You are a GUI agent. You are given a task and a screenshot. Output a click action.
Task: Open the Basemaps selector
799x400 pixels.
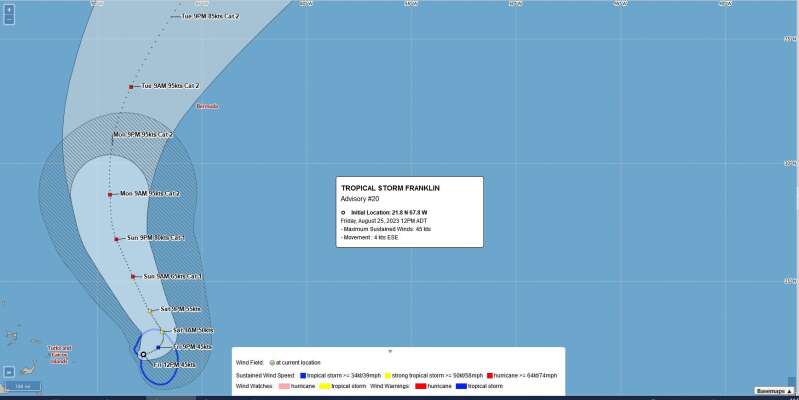pyautogui.click(x=774, y=391)
